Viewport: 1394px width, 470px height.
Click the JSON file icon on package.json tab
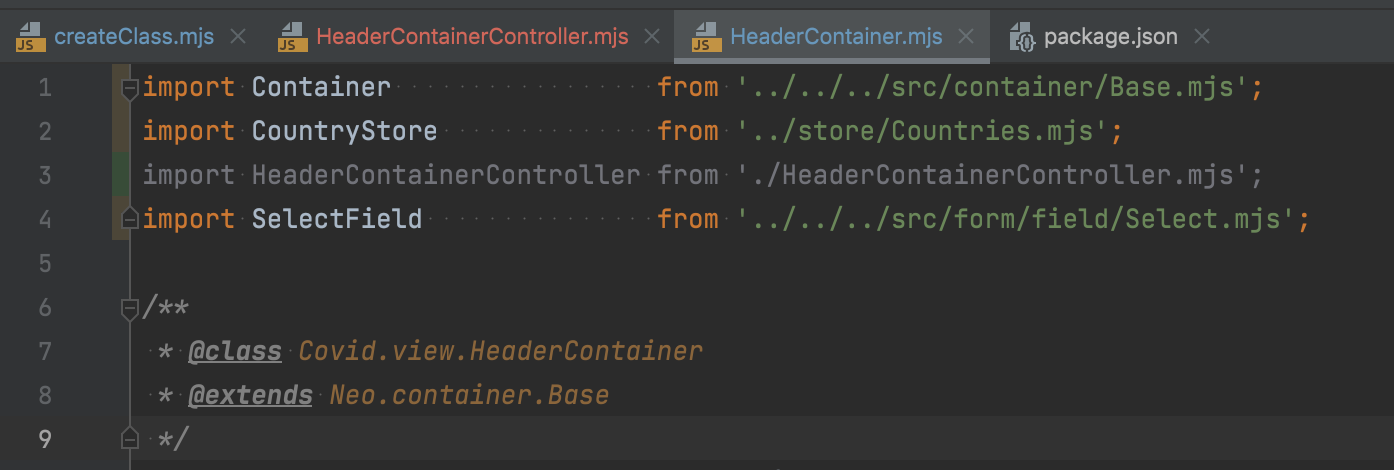[x=1021, y=37]
